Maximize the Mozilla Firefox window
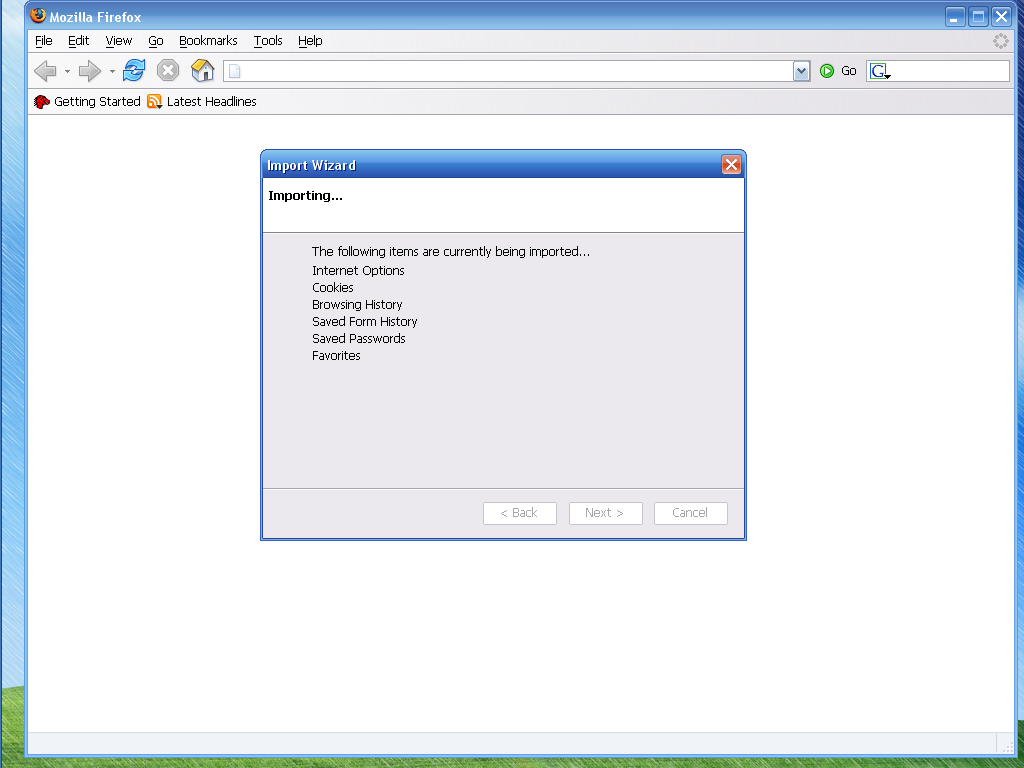The height and width of the screenshot is (768, 1024). point(978,17)
